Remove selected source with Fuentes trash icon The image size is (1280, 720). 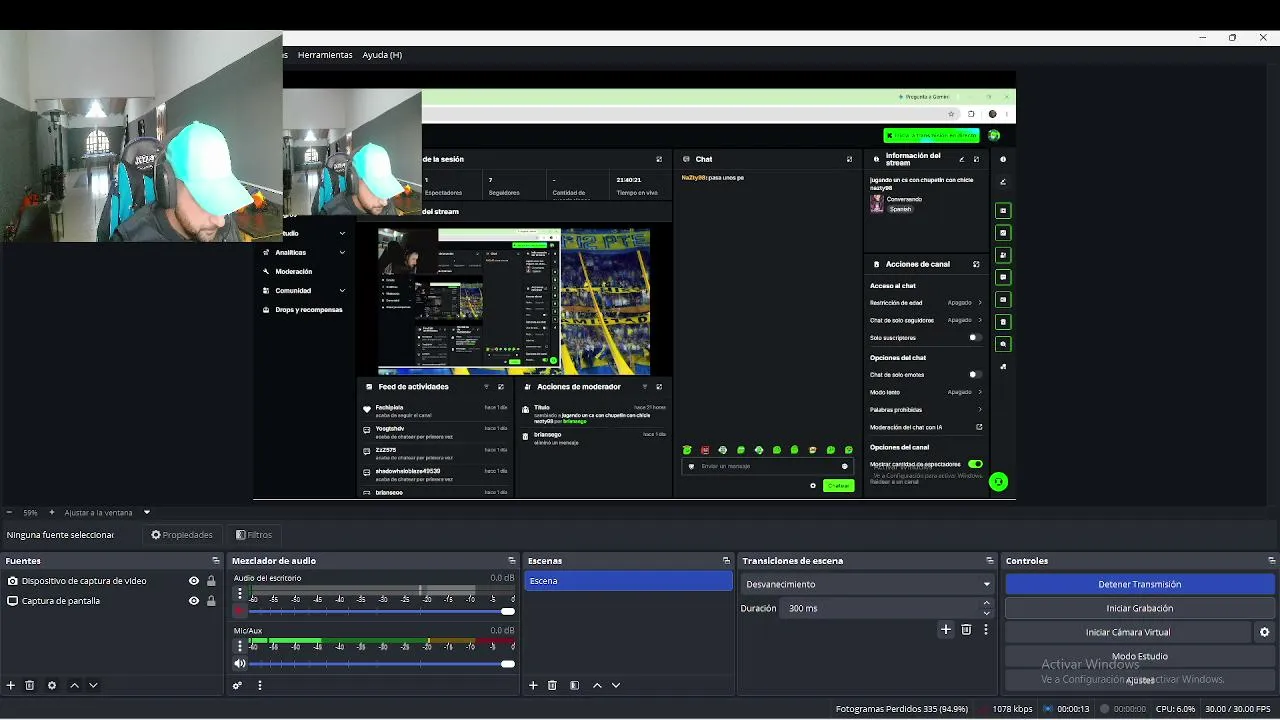pos(30,685)
